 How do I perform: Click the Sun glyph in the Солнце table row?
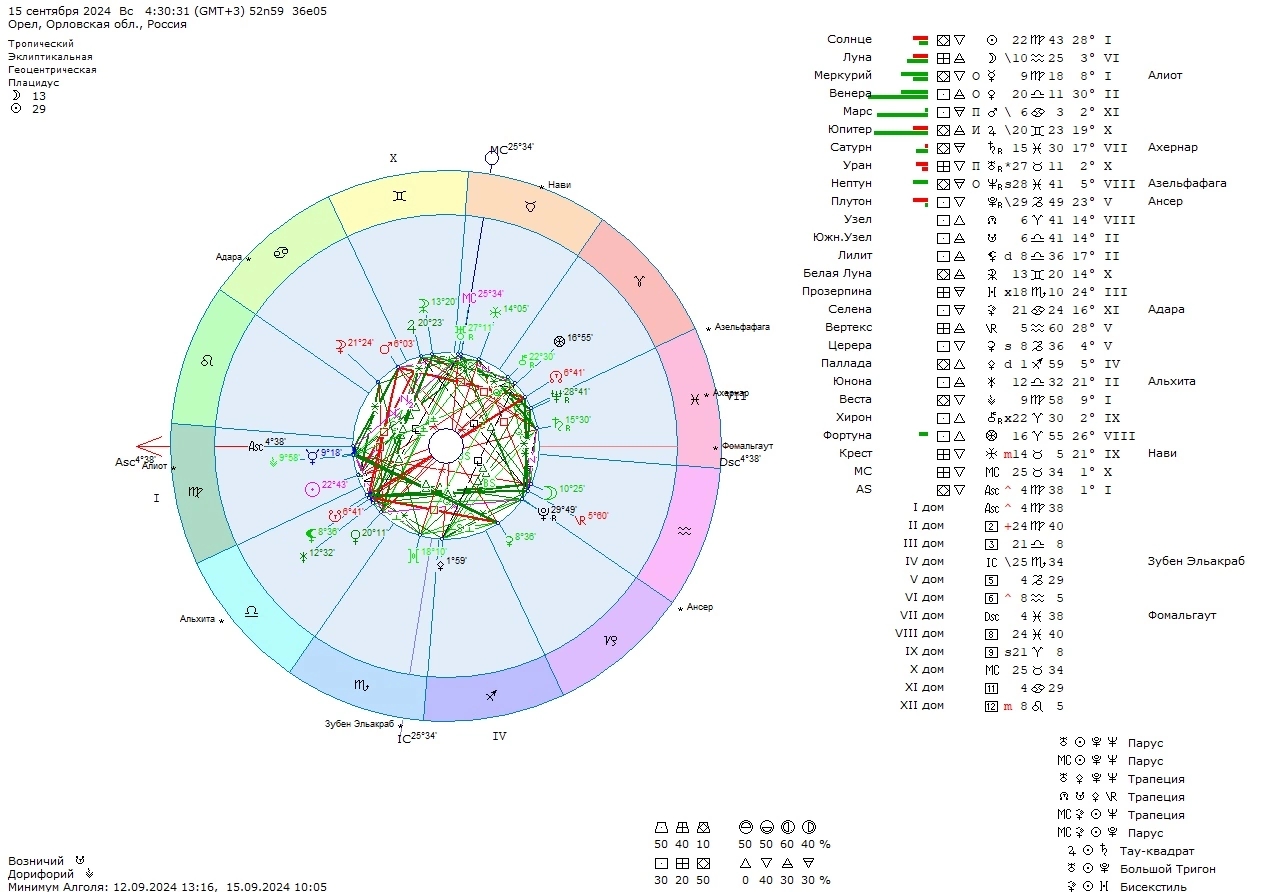(x=992, y=40)
